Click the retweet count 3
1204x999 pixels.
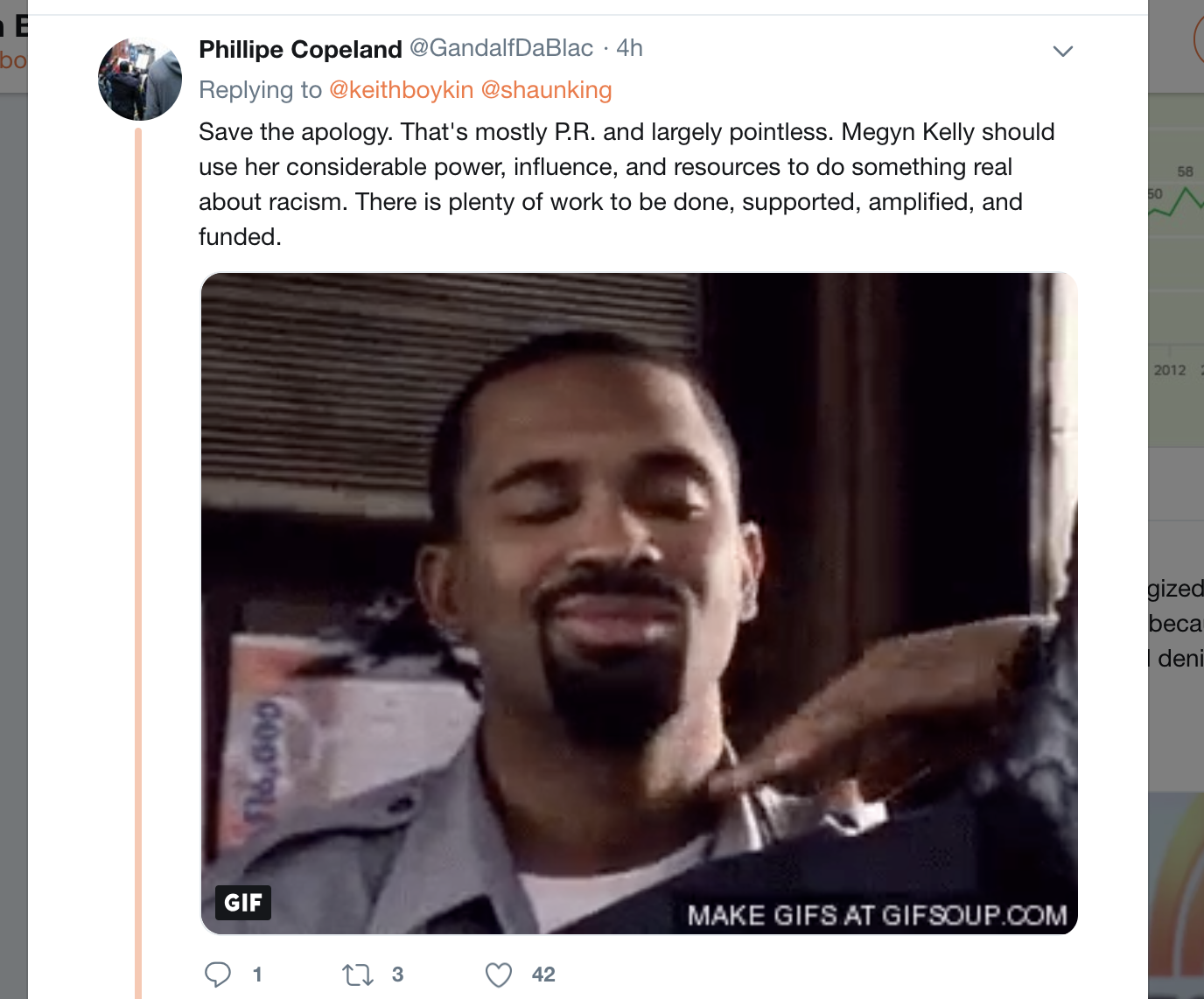tap(397, 975)
